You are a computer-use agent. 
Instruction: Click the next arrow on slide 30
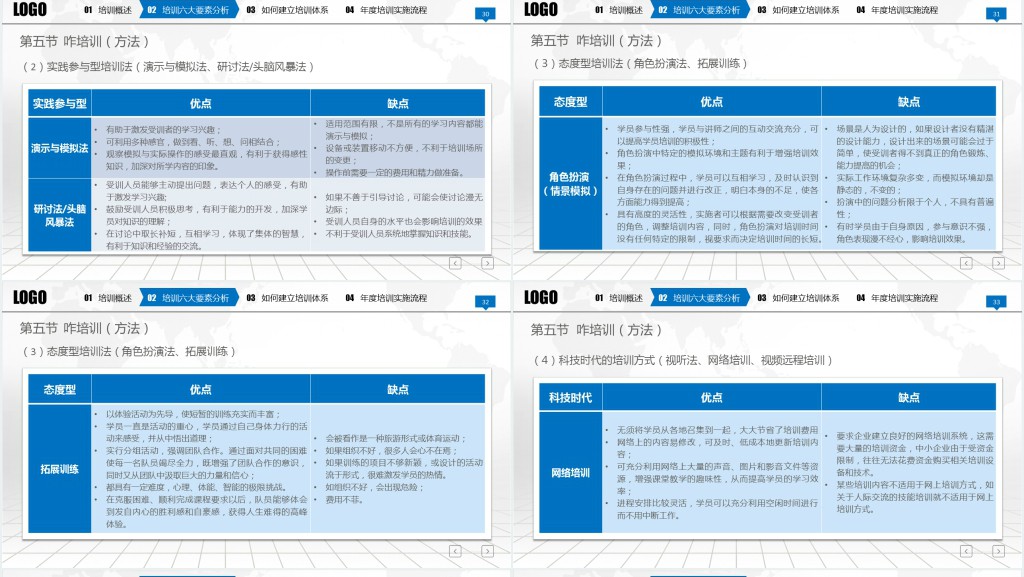pyautogui.click(x=487, y=263)
